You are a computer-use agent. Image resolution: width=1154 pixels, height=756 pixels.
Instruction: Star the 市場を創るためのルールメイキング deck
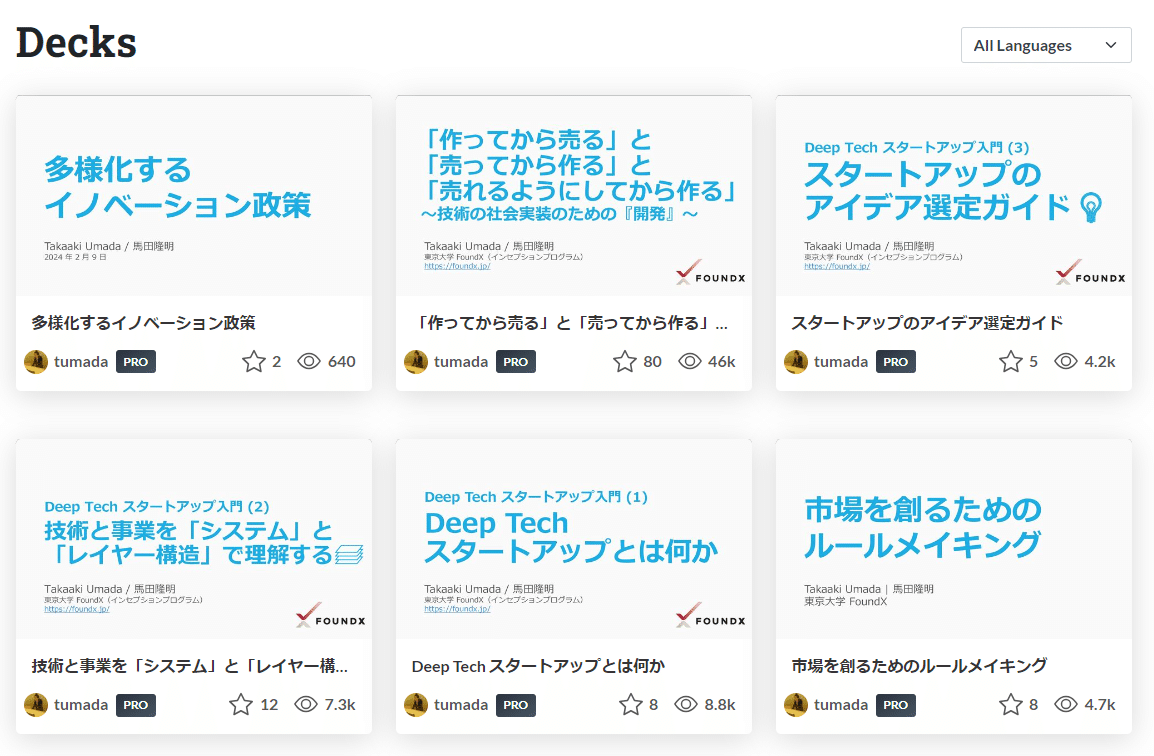point(1010,704)
